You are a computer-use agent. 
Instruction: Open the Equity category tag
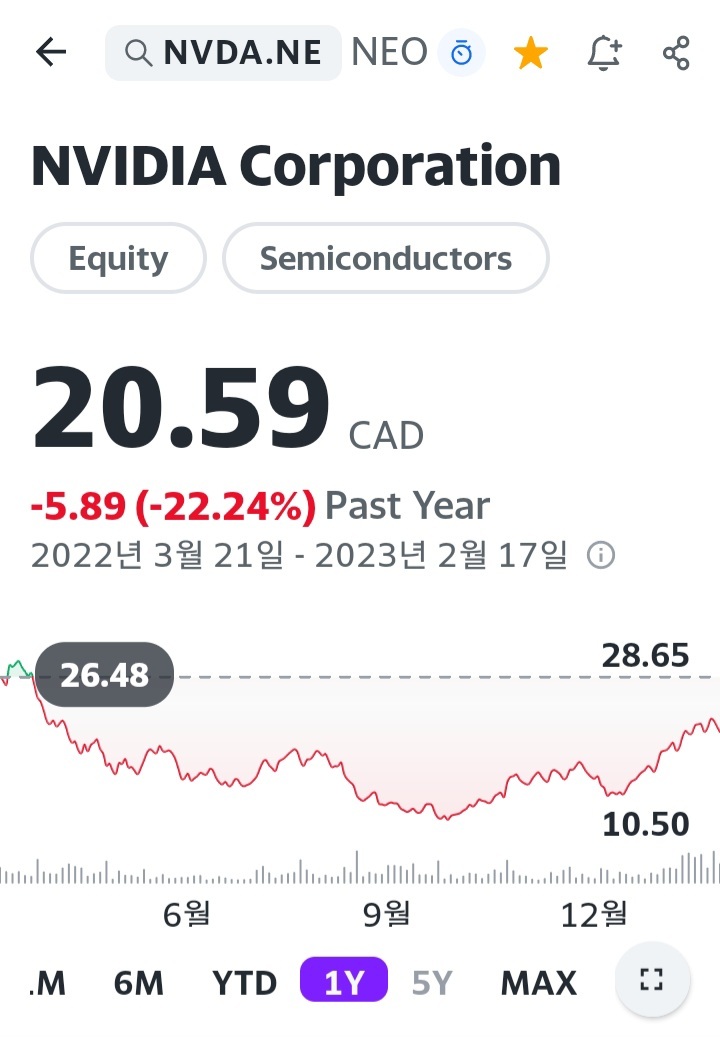118,258
